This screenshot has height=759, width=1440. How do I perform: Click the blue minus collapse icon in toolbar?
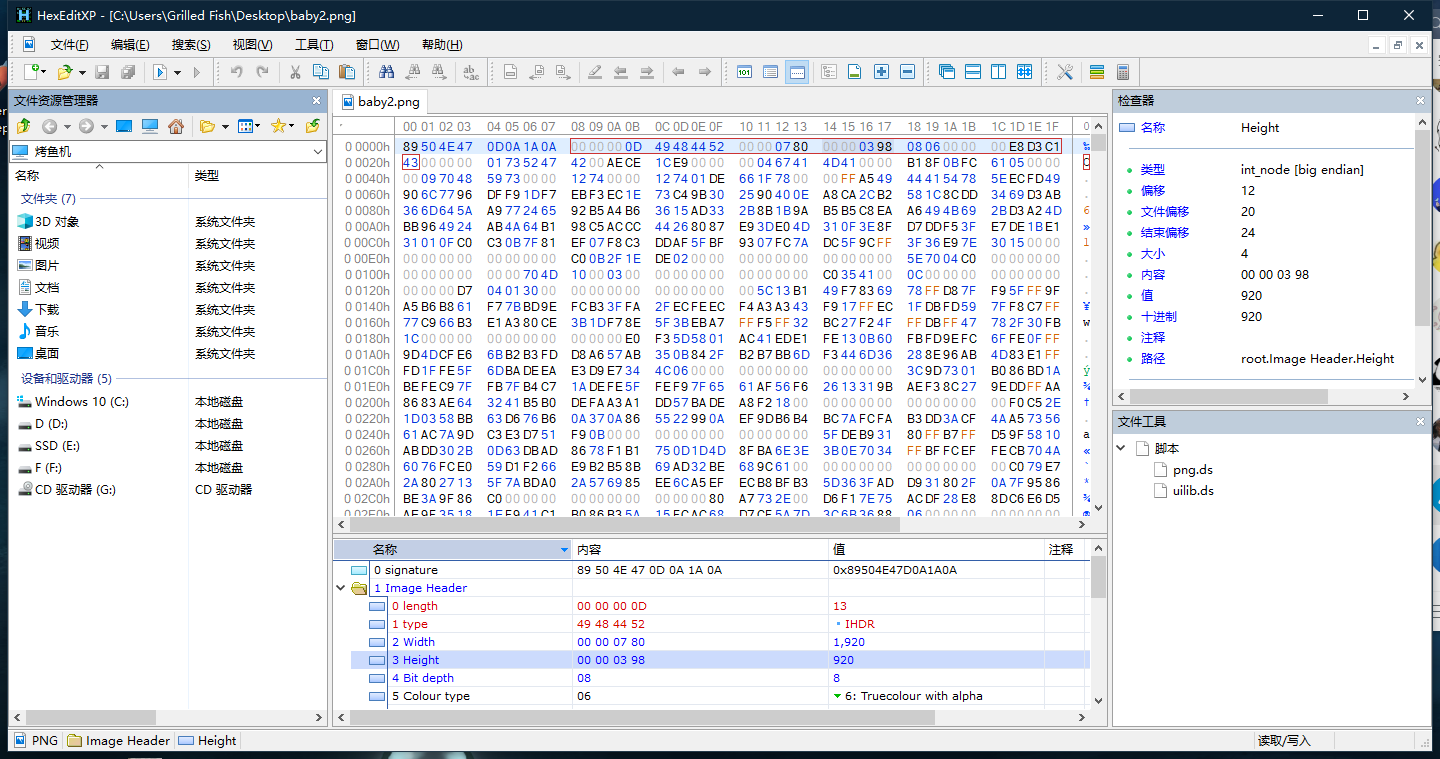click(907, 72)
